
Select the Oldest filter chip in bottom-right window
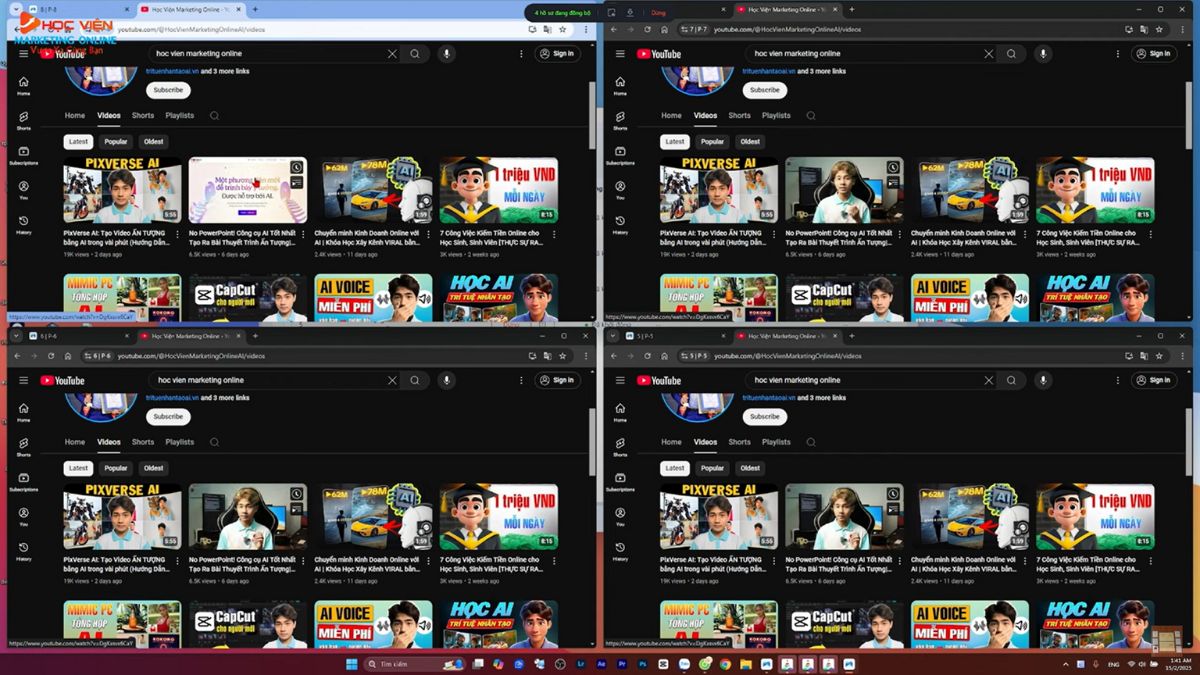(750, 468)
